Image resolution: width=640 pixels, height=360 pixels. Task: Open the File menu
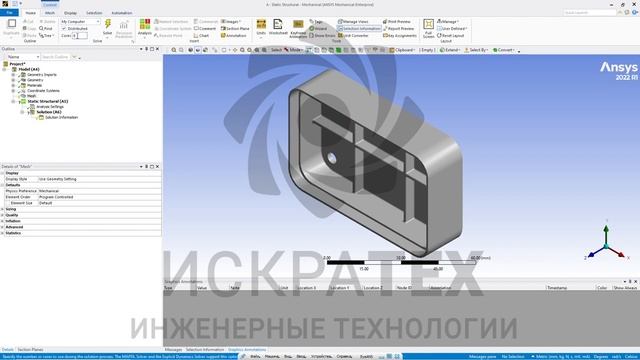[9, 13]
